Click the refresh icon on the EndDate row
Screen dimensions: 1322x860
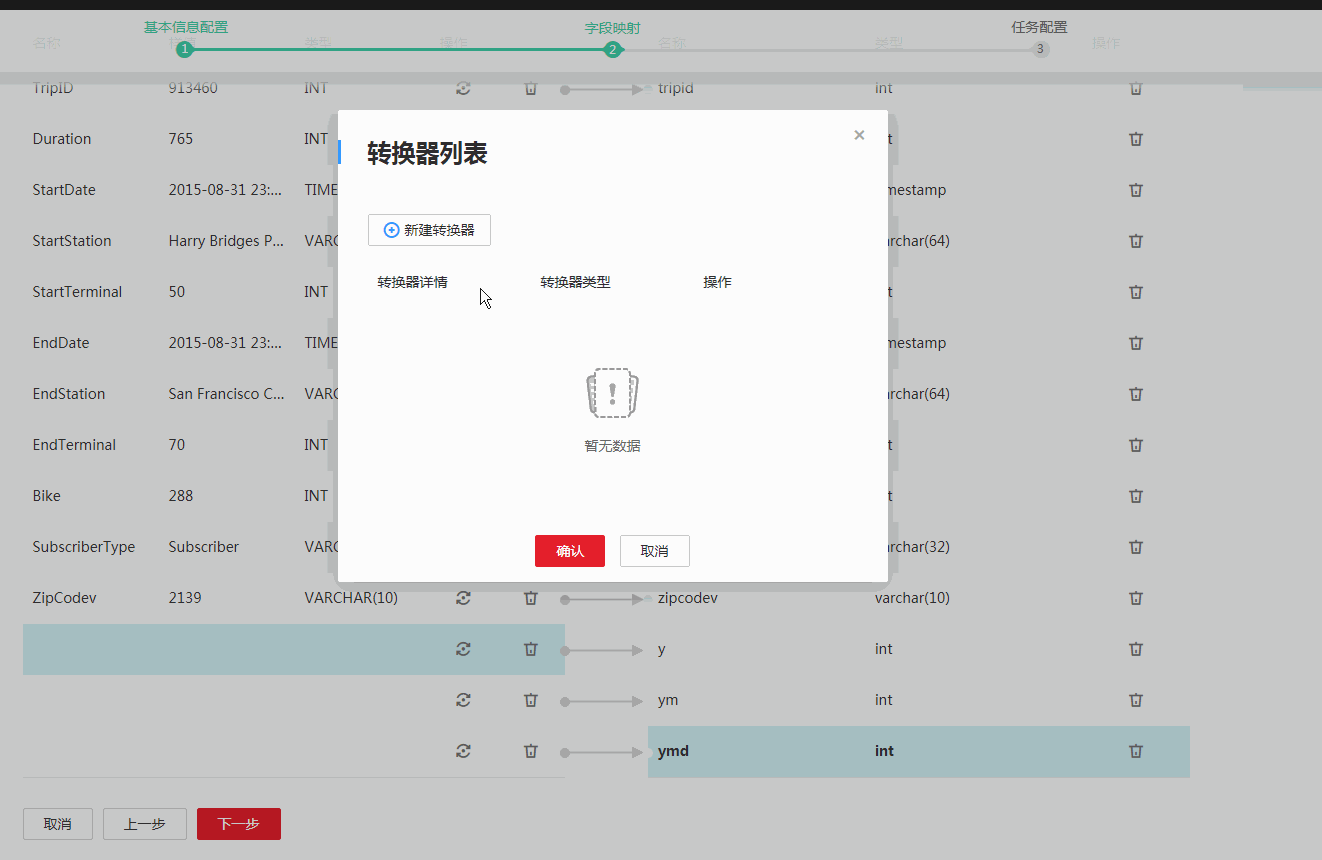pyautogui.click(x=463, y=343)
